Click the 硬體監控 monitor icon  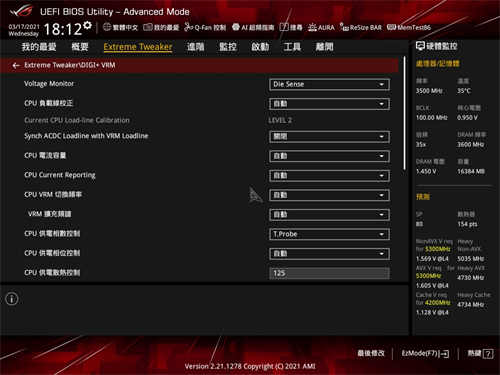[420, 46]
